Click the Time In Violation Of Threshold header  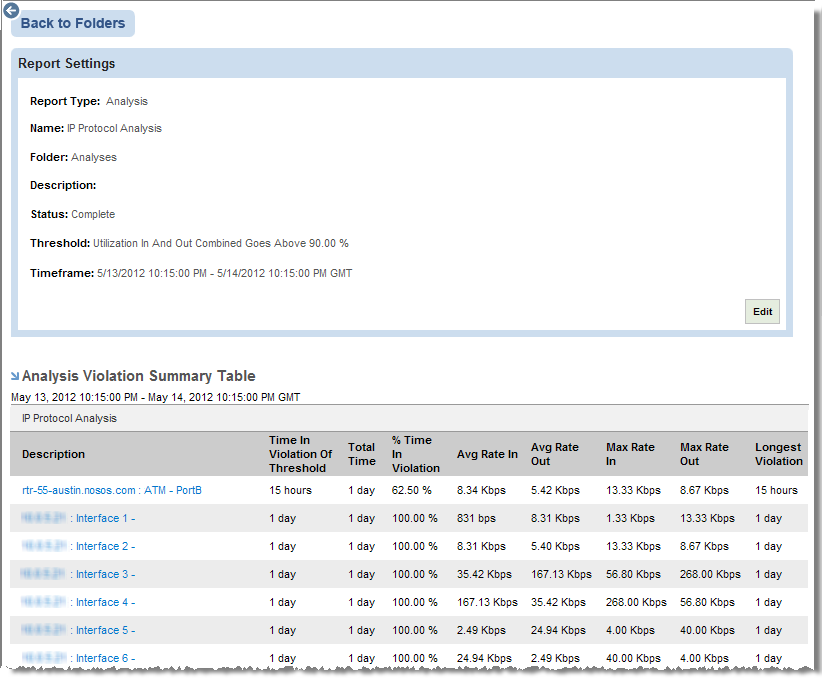(x=300, y=455)
